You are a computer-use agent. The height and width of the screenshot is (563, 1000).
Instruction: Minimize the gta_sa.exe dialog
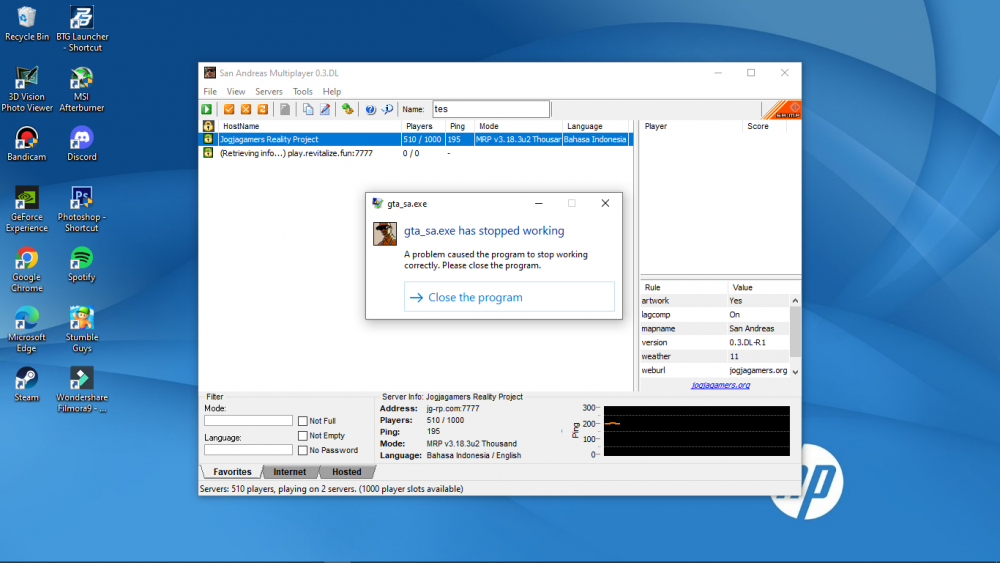point(539,203)
